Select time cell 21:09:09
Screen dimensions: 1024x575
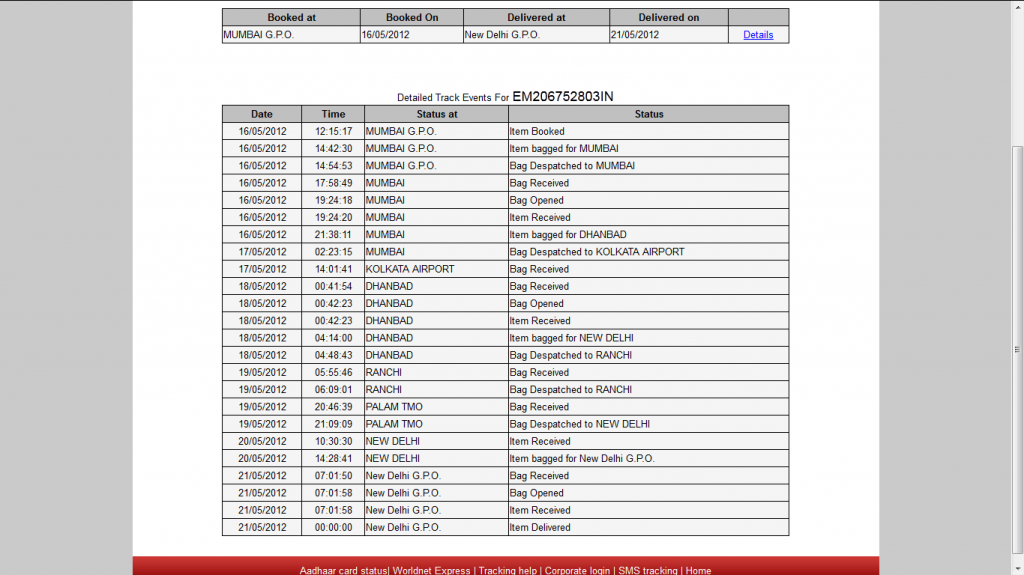pos(333,424)
